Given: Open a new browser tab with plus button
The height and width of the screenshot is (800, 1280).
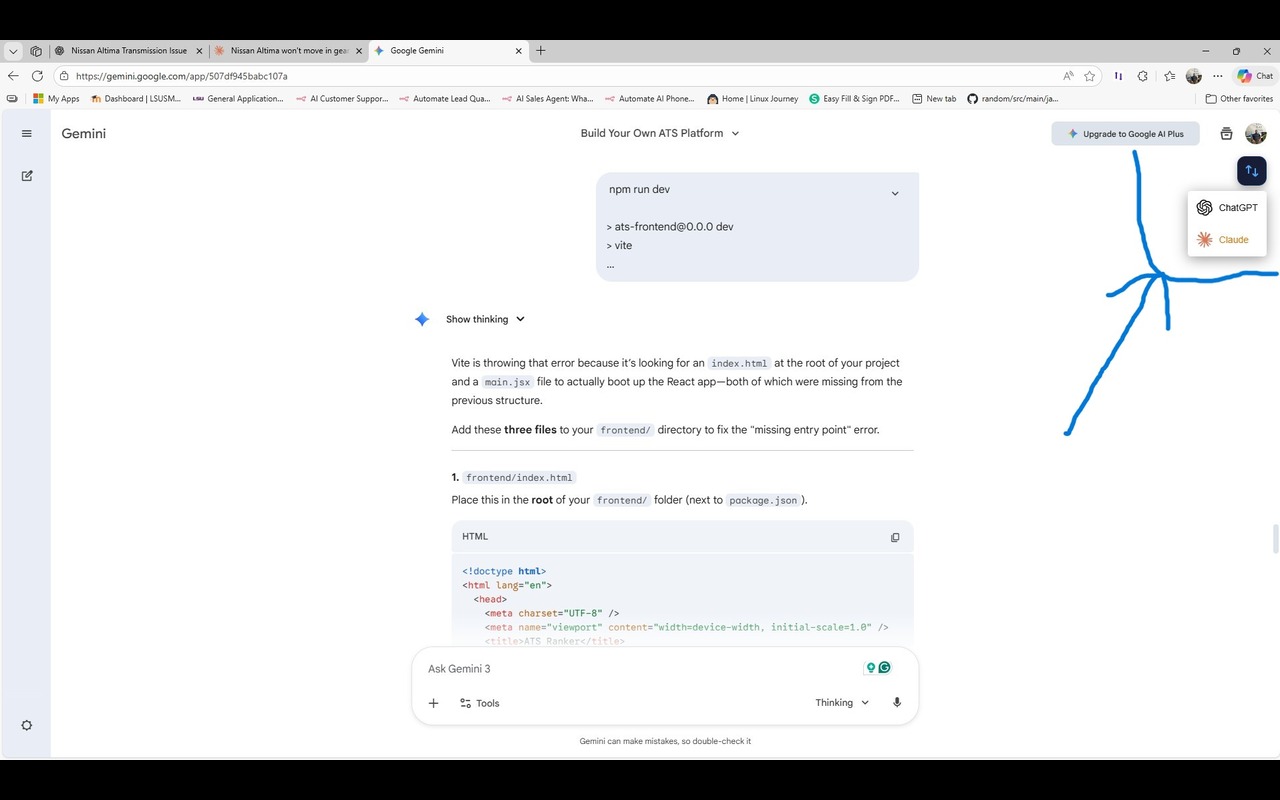Looking at the screenshot, I should click(x=541, y=51).
